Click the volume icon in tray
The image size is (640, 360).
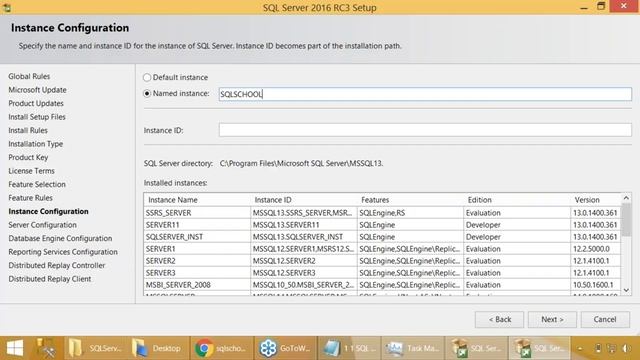pos(627,348)
